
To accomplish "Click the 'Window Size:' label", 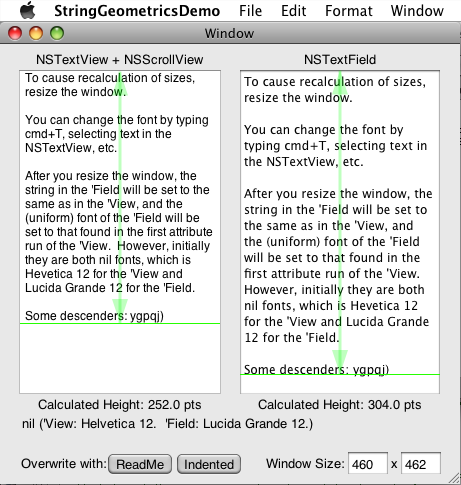I will (305, 464).
